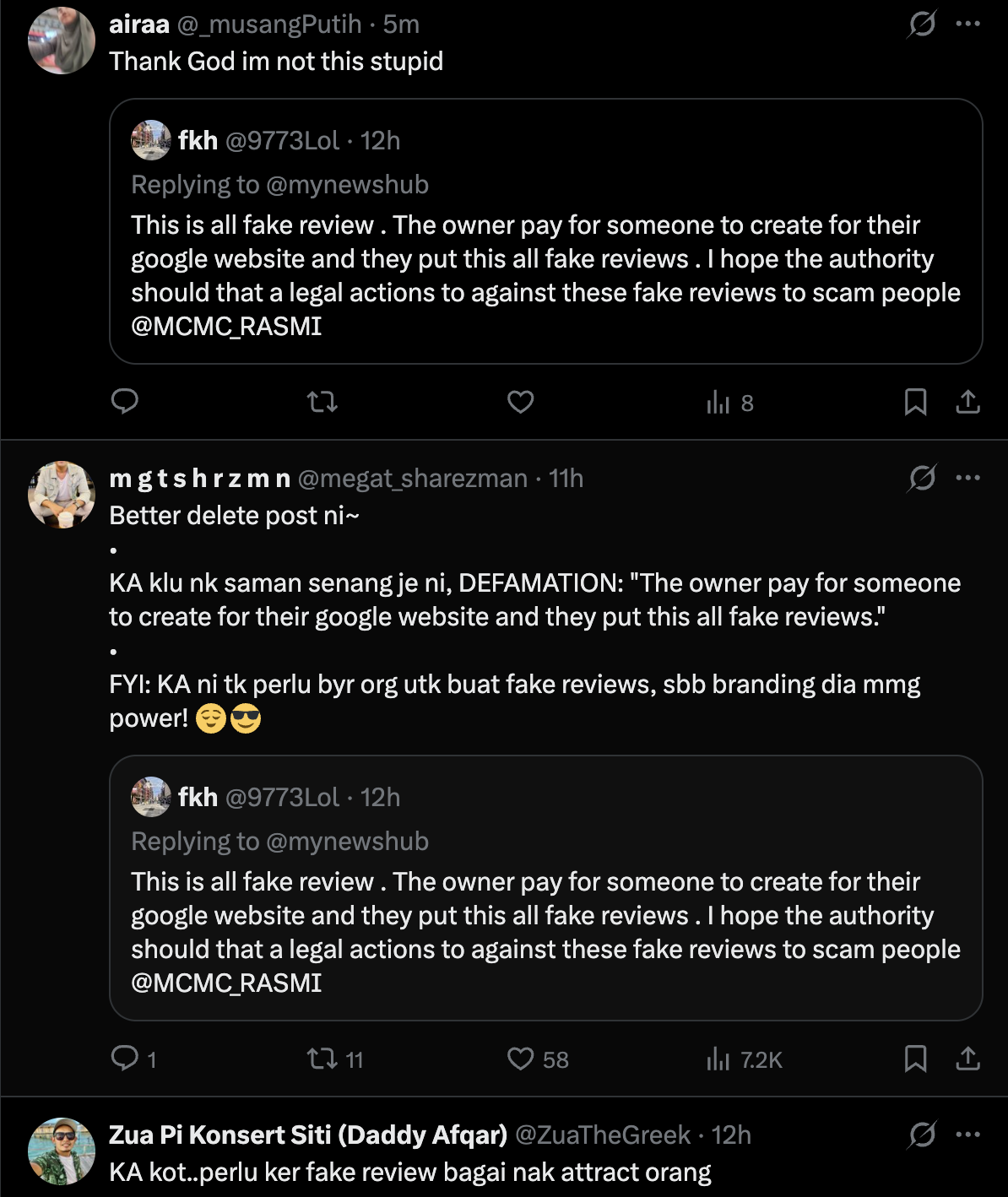The image size is (1008, 1197).
Task: Bookmark airaa's tweet
Action: coord(915,402)
